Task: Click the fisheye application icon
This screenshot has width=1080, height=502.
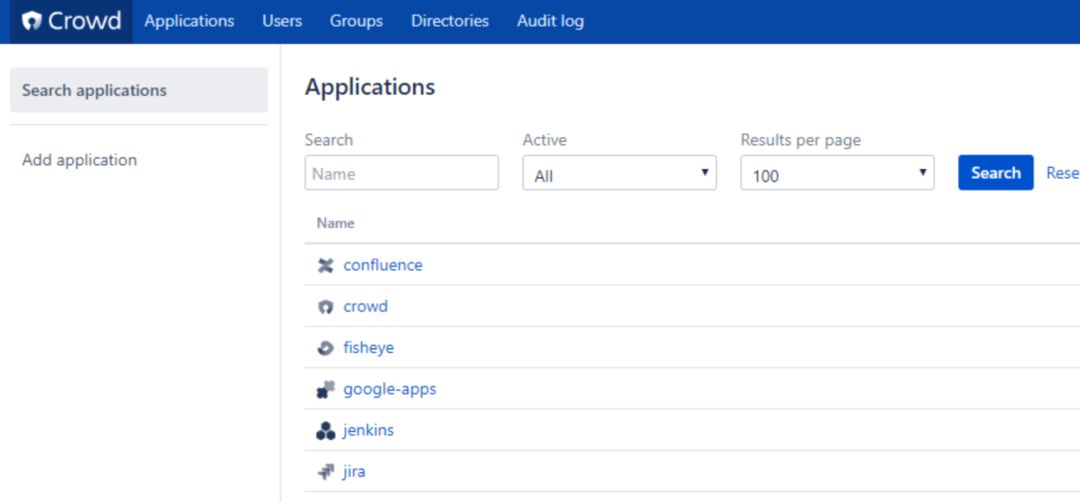Action: point(325,348)
